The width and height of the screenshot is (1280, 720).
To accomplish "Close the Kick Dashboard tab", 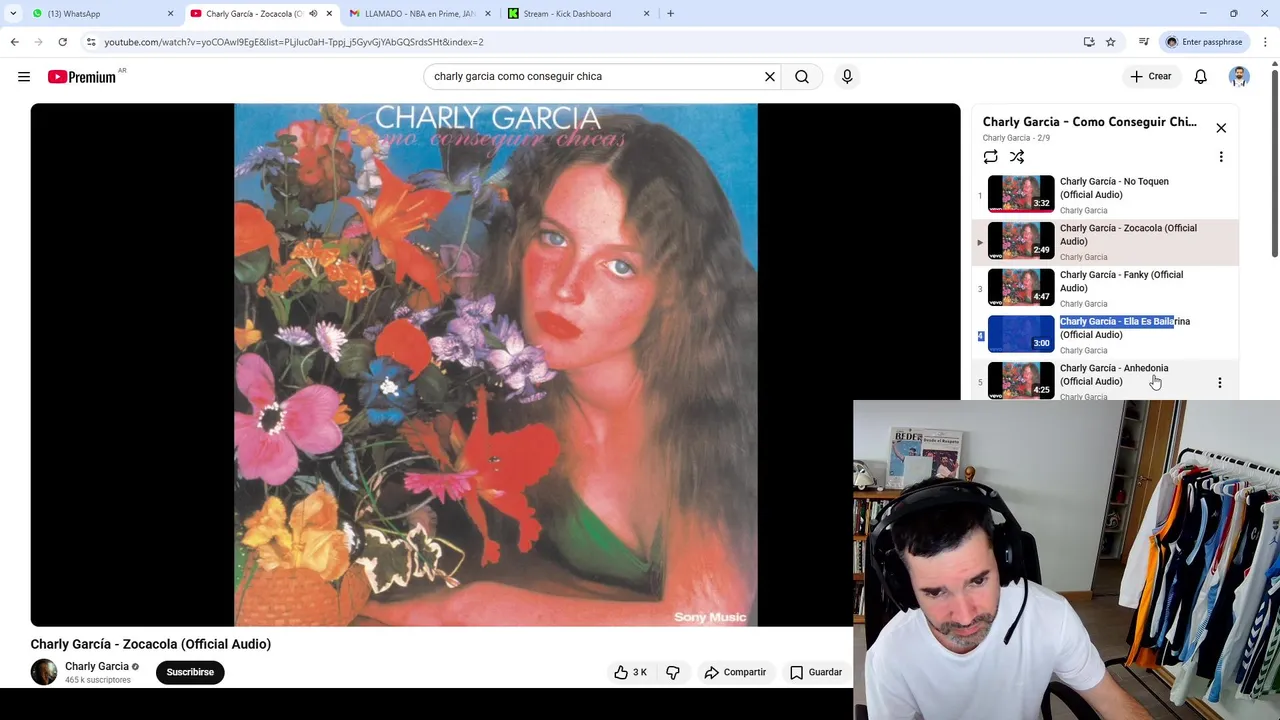I will (646, 14).
